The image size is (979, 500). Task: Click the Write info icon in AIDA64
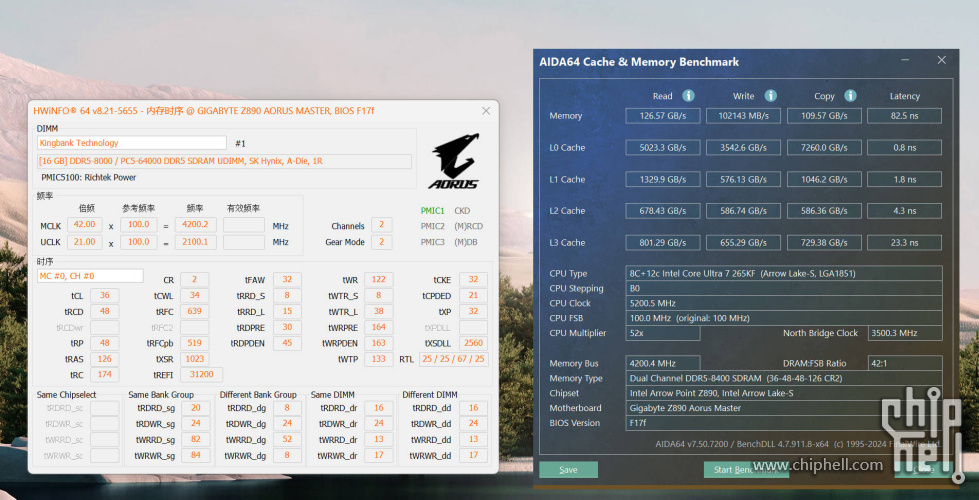tap(770, 96)
